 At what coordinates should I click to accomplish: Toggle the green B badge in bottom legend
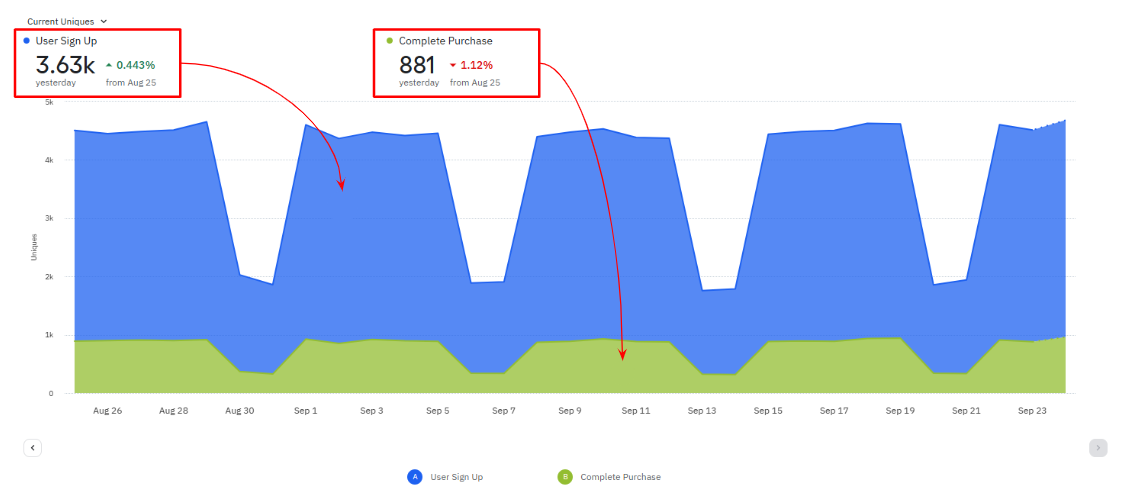point(565,477)
